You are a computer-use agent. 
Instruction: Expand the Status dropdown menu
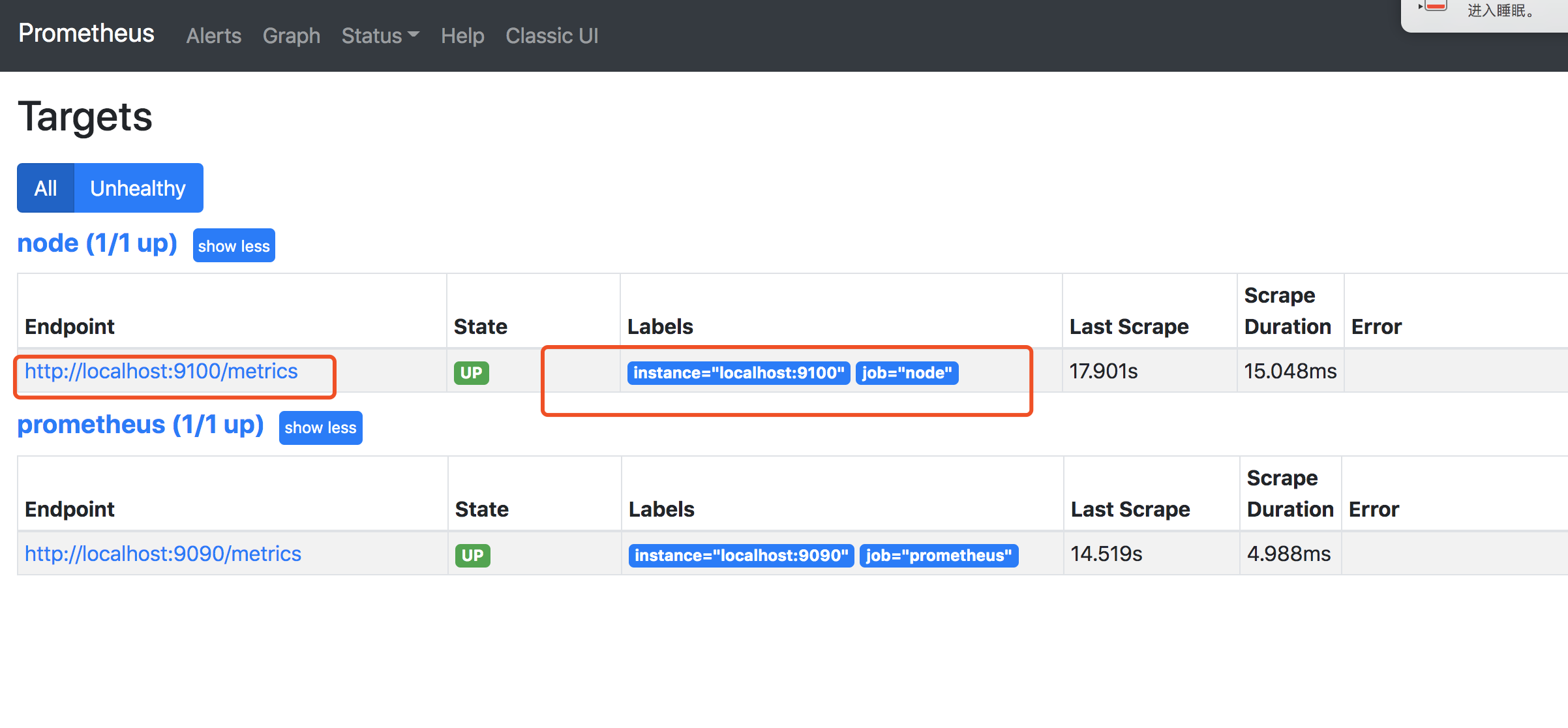(x=380, y=36)
